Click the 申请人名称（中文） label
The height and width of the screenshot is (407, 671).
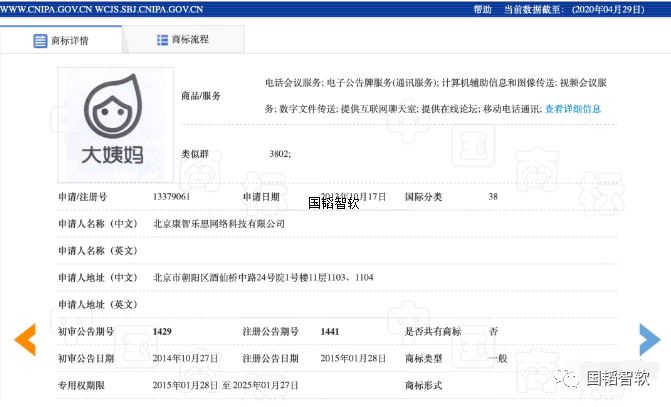click(x=98, y=223)
